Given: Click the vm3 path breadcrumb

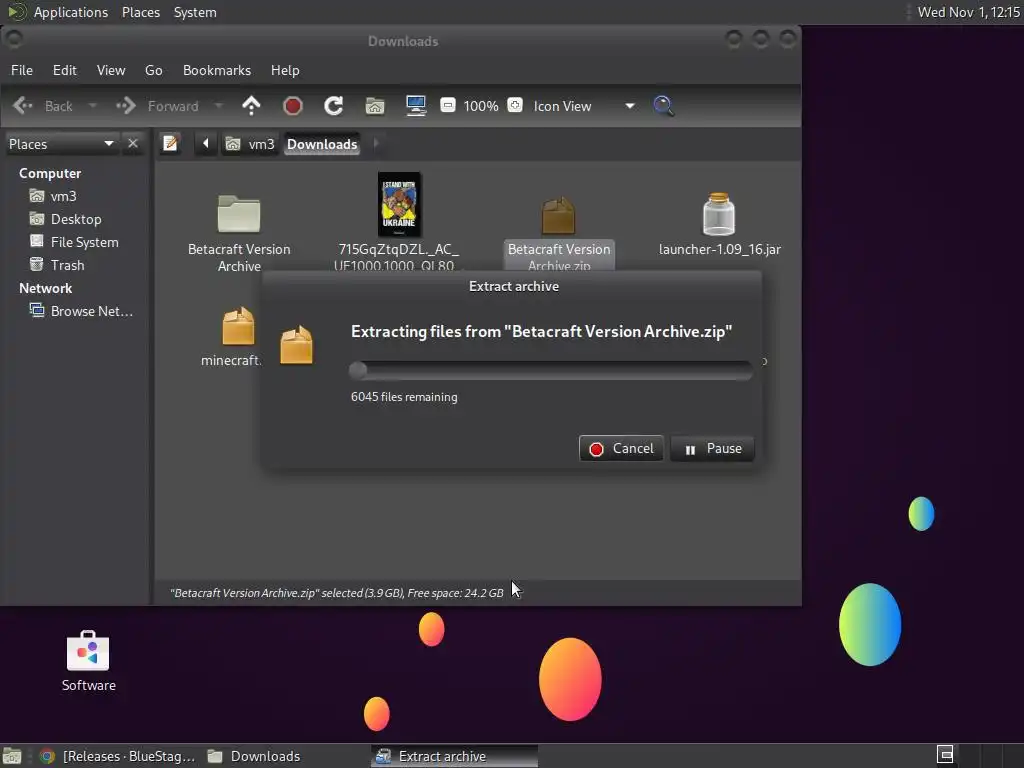Looking at the screenshot, I should 251,144.
